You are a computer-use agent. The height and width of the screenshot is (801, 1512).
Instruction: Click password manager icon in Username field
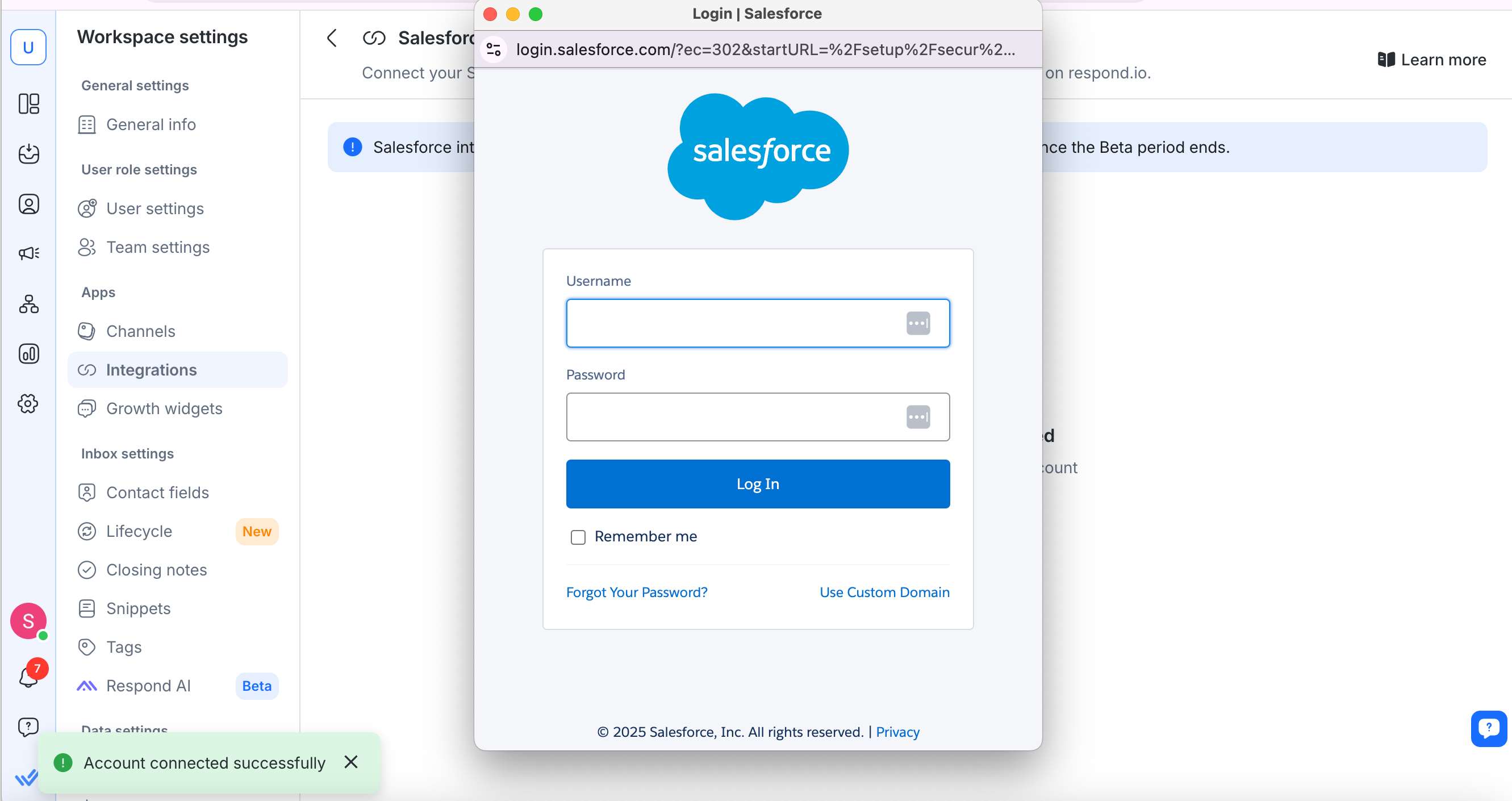coord(918,323)
